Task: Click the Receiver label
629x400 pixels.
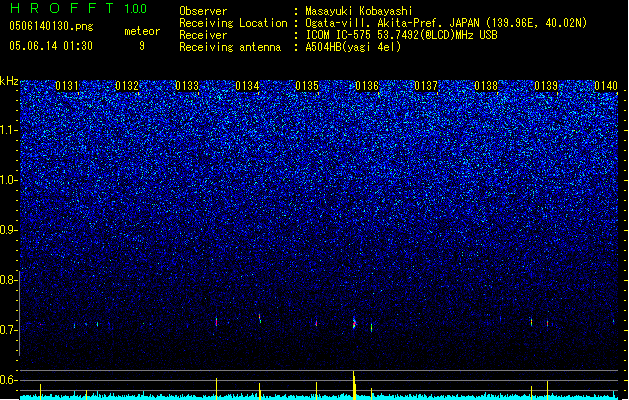Action: (203, 35)
